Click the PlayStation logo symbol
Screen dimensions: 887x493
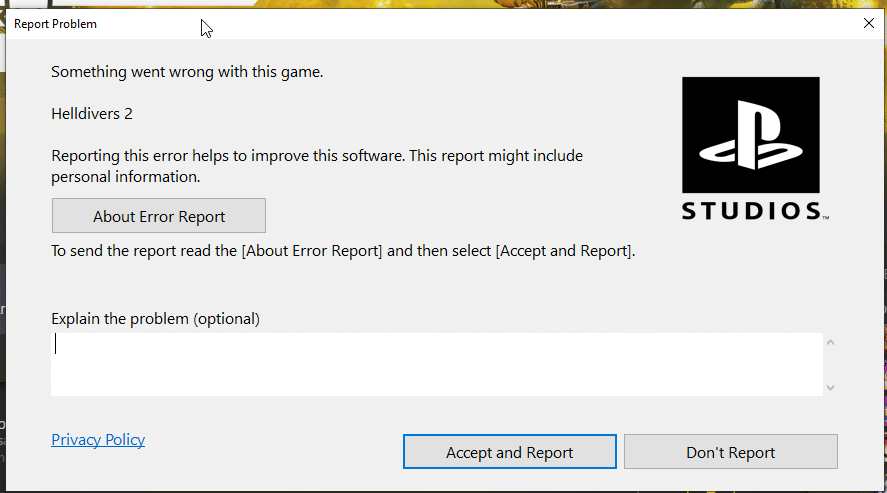[750, 135]
